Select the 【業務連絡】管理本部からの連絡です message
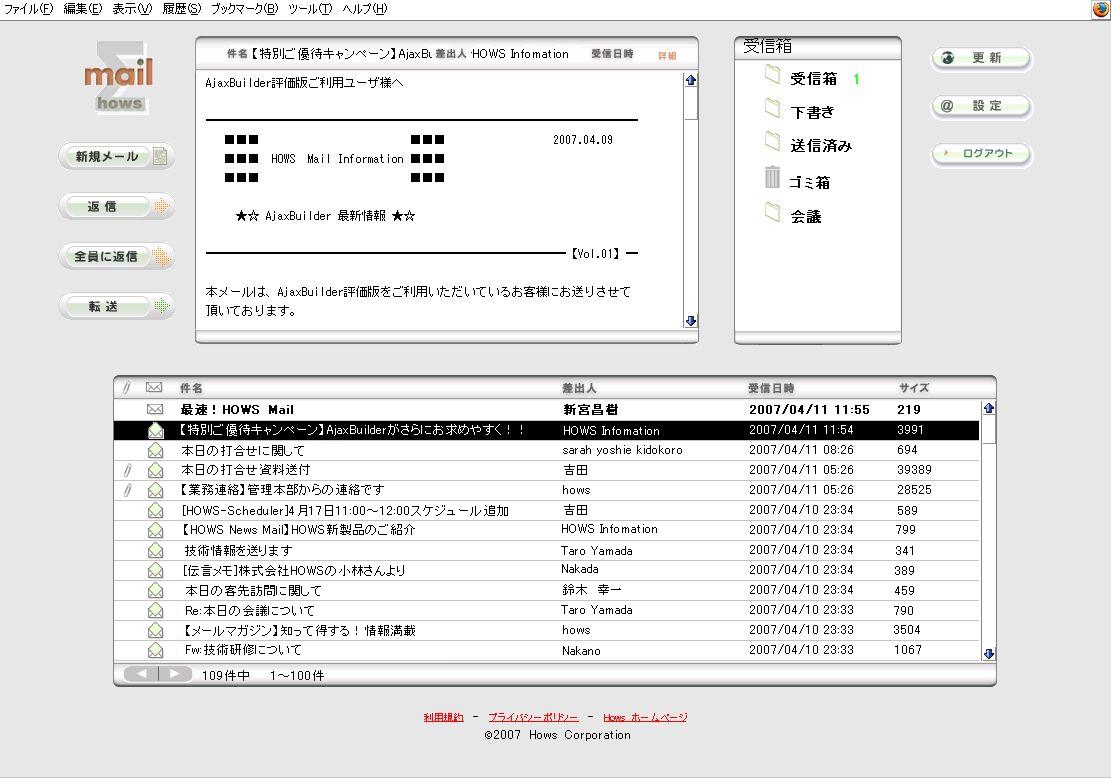Screen dimensions: 1111x778 tap(546, 490)
